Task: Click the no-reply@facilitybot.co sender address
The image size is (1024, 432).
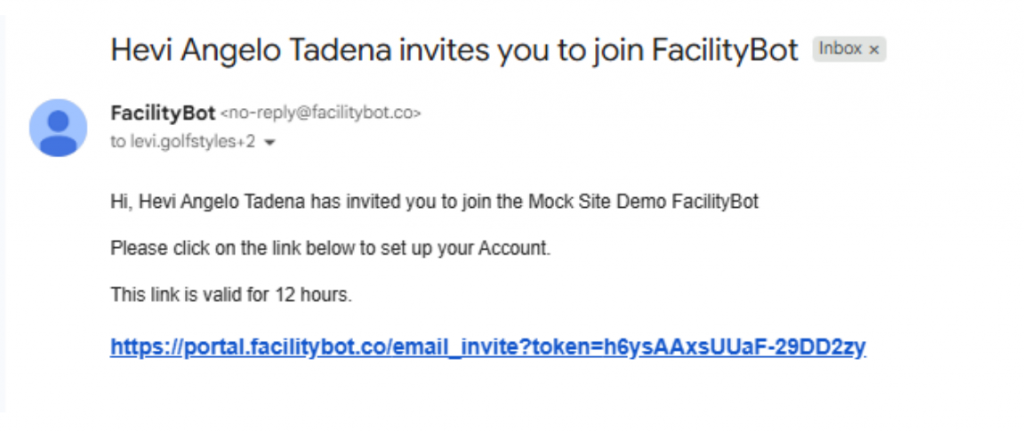Action: (320, 114)
